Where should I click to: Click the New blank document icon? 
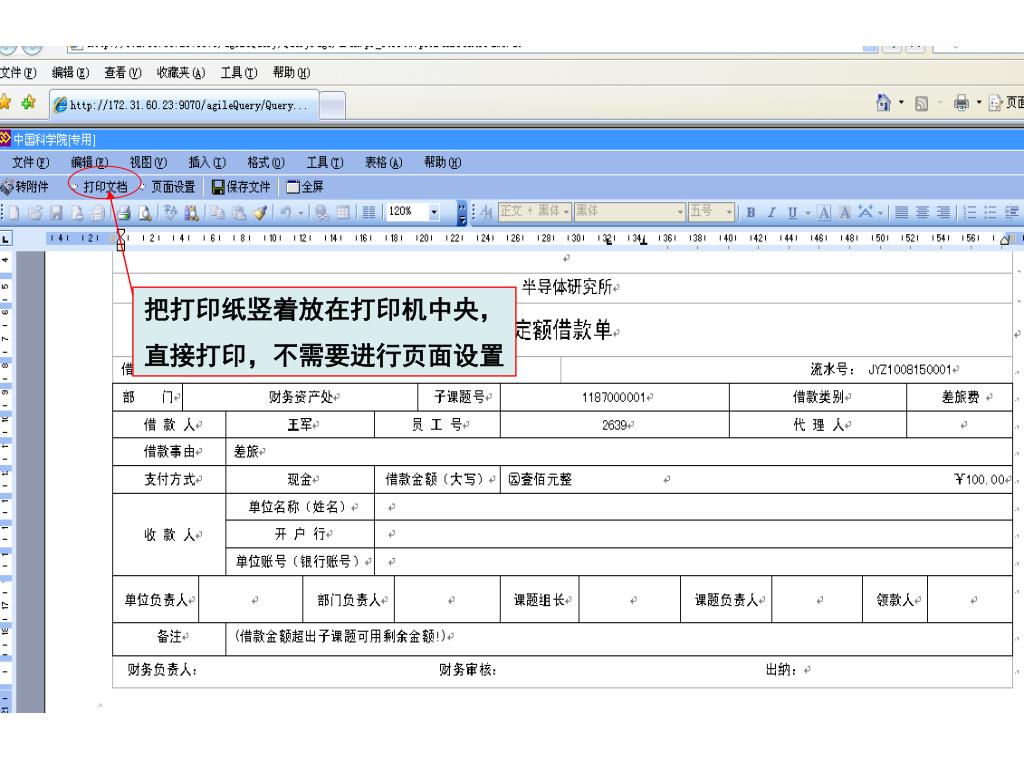click(14, 212)
